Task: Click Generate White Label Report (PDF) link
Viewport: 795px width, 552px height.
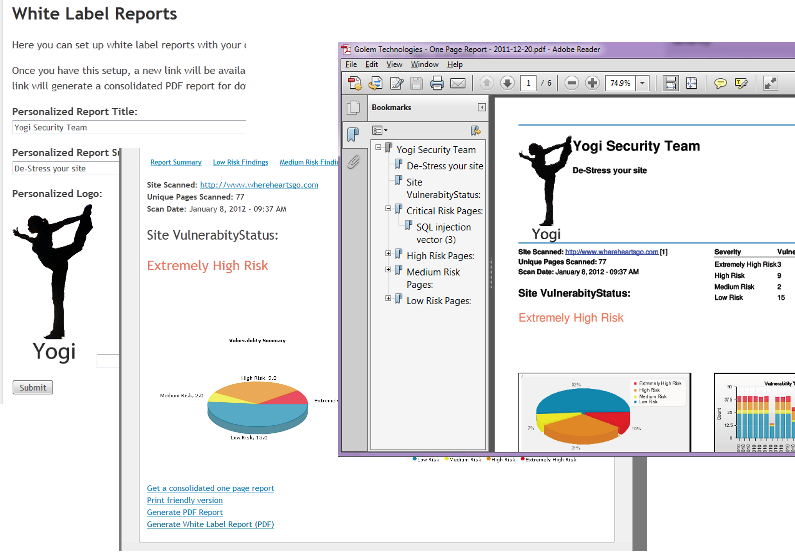Action: [x=210, y=525]
